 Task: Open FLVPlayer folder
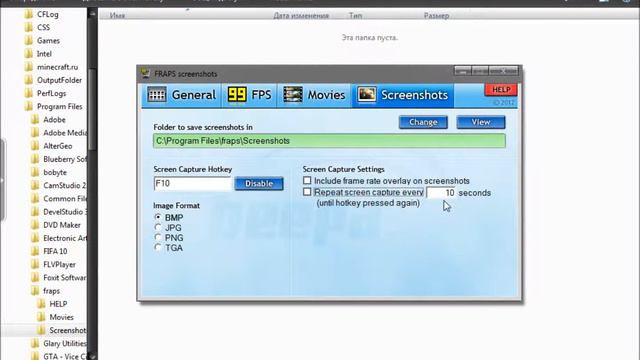point(59,264)
